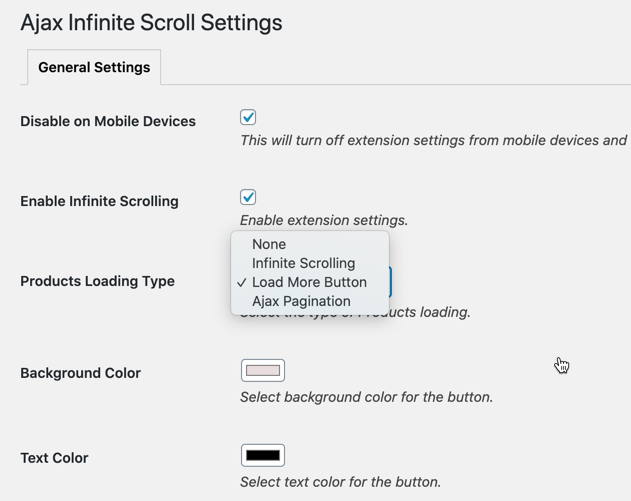Viewport: 631px width, 501px height.
Task: Open the General Settings tab
Action: pyautogui.click(x=94, y=68)
